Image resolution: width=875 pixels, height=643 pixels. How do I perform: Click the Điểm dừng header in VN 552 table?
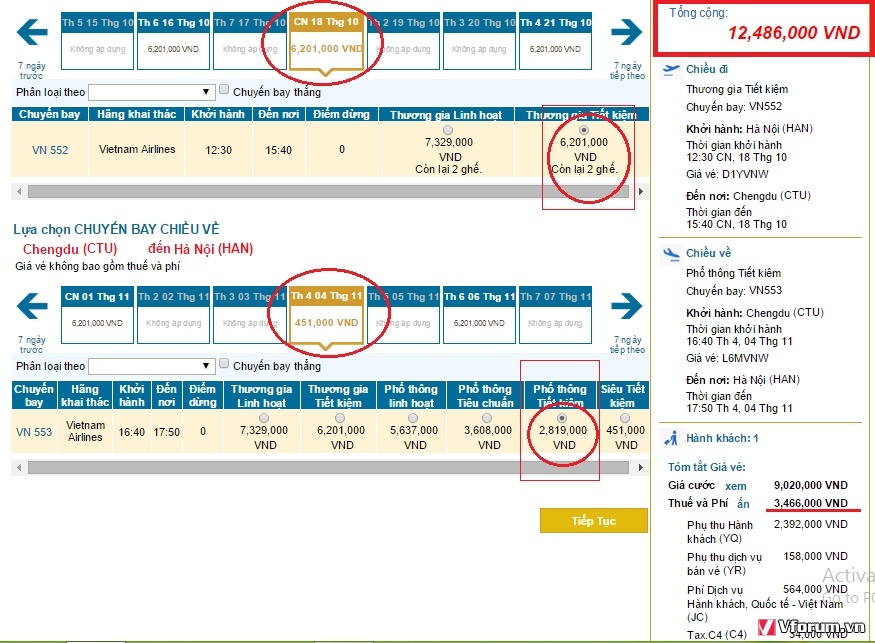(x=342, y=114)
